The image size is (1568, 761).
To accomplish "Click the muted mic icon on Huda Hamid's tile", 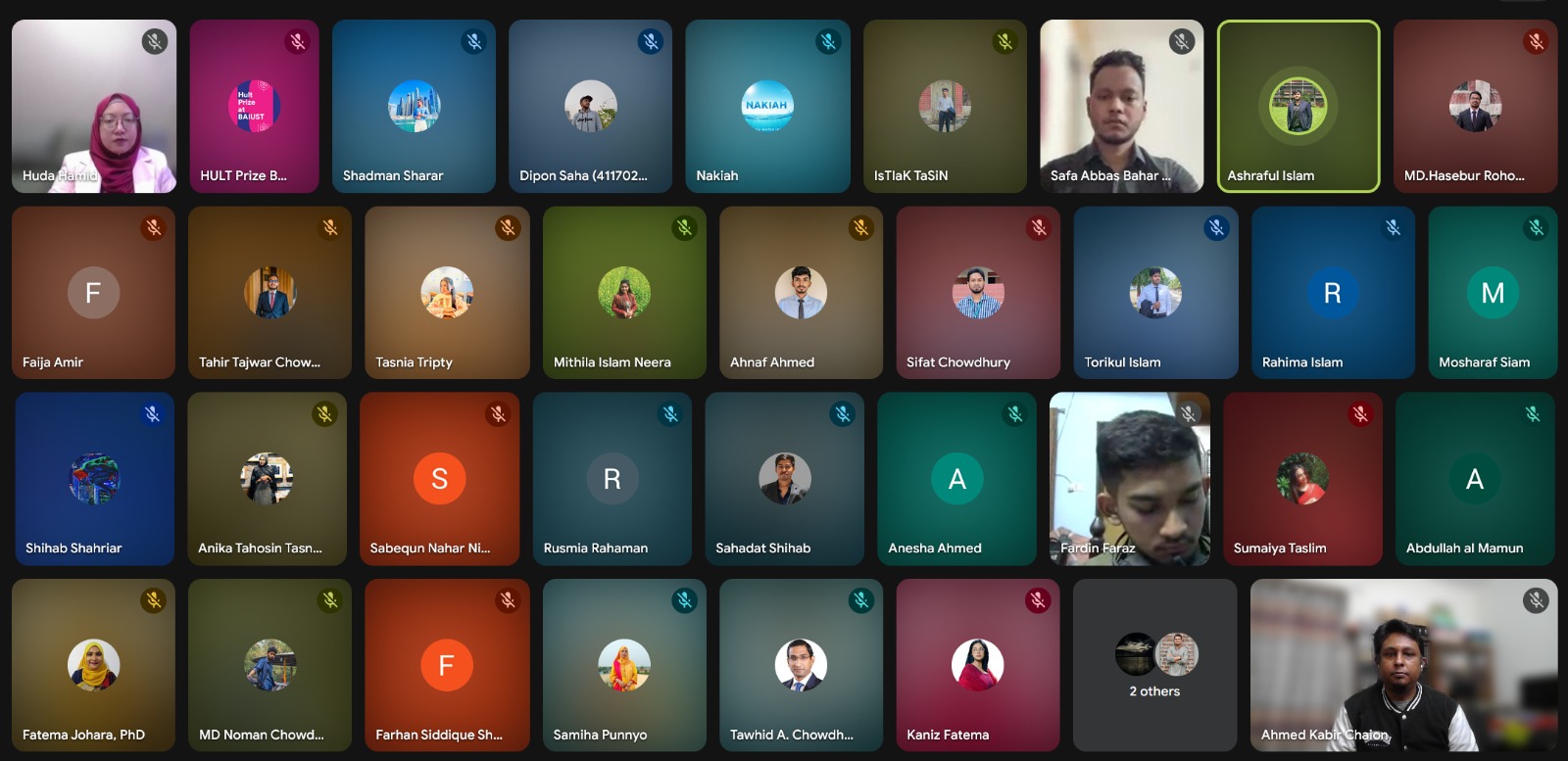I will coord(154,41).
